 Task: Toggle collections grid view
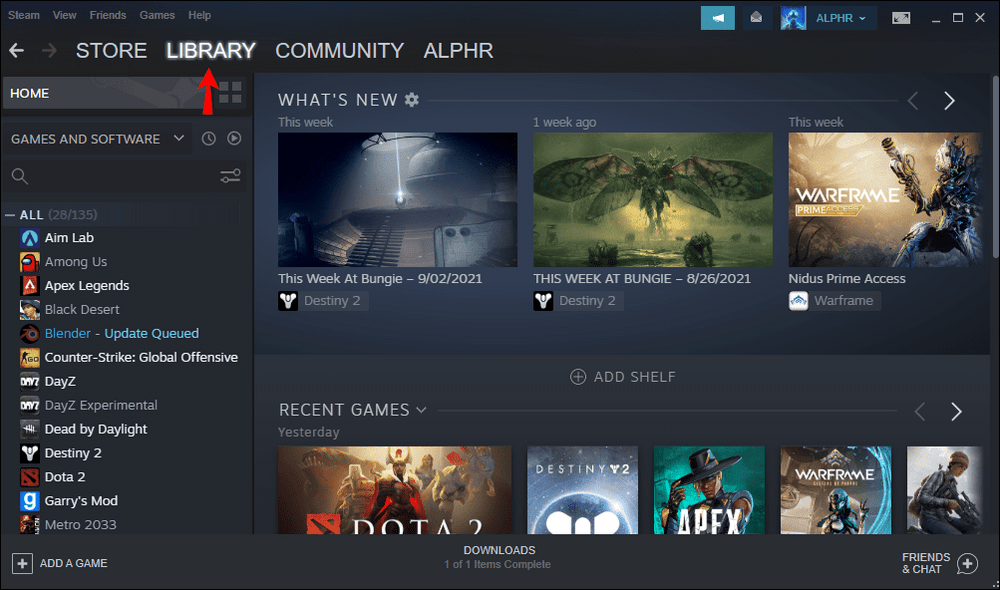pos(230,93)
